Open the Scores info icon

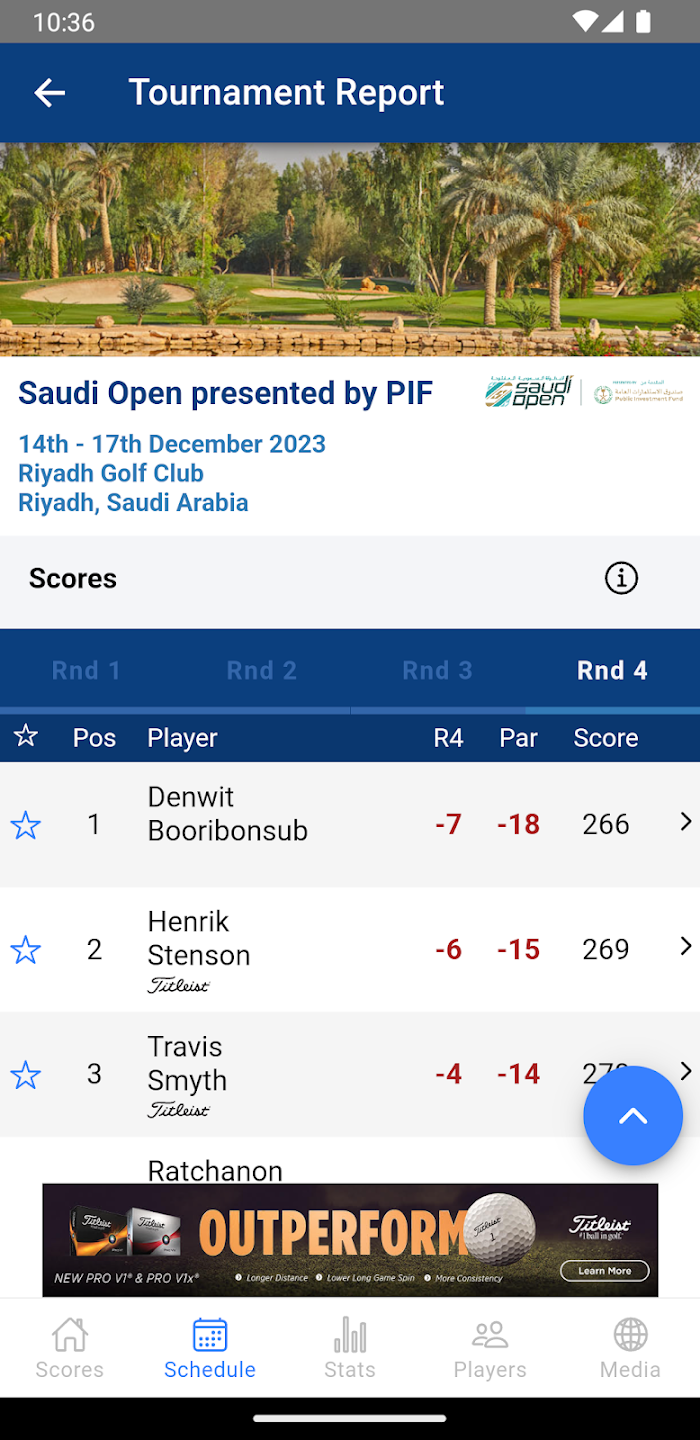[621, 578]
